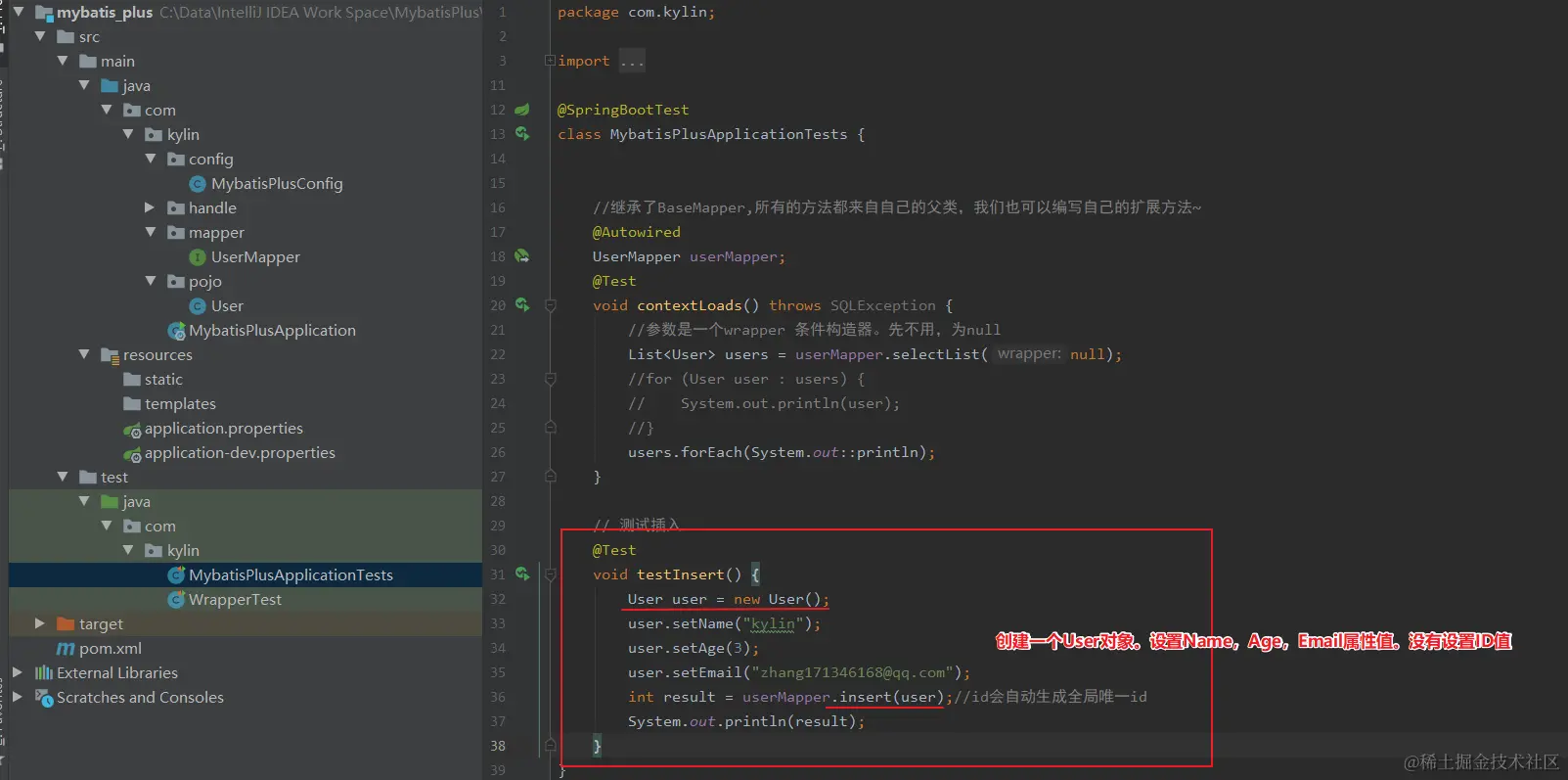Image resolution: width=1568 pixels, height=780 pixels.
Task: Click application-dev.properties file icon
Action: point(132,453)
